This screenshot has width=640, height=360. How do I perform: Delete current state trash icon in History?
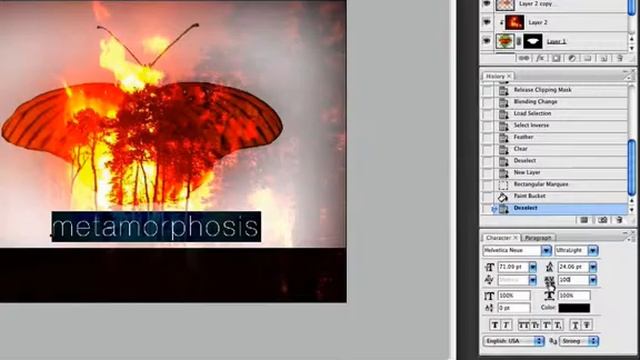(x=620, y=220)
